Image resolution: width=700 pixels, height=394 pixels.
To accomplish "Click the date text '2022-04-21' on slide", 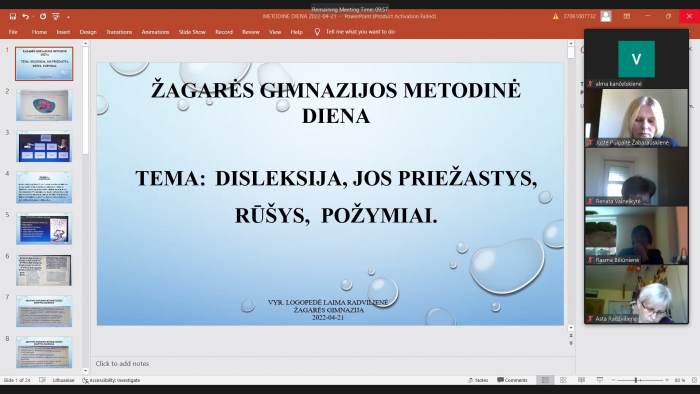I will pos(328,318).
